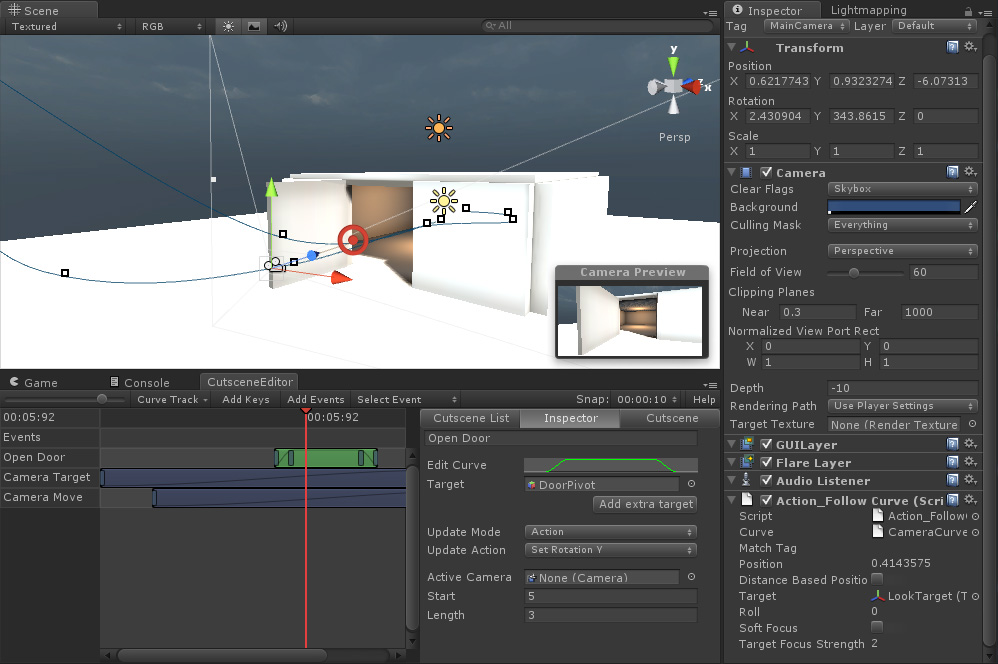Click the Background color eyedropper icon
The height and width of the screenshot is (664, 998).
point(971,207)
